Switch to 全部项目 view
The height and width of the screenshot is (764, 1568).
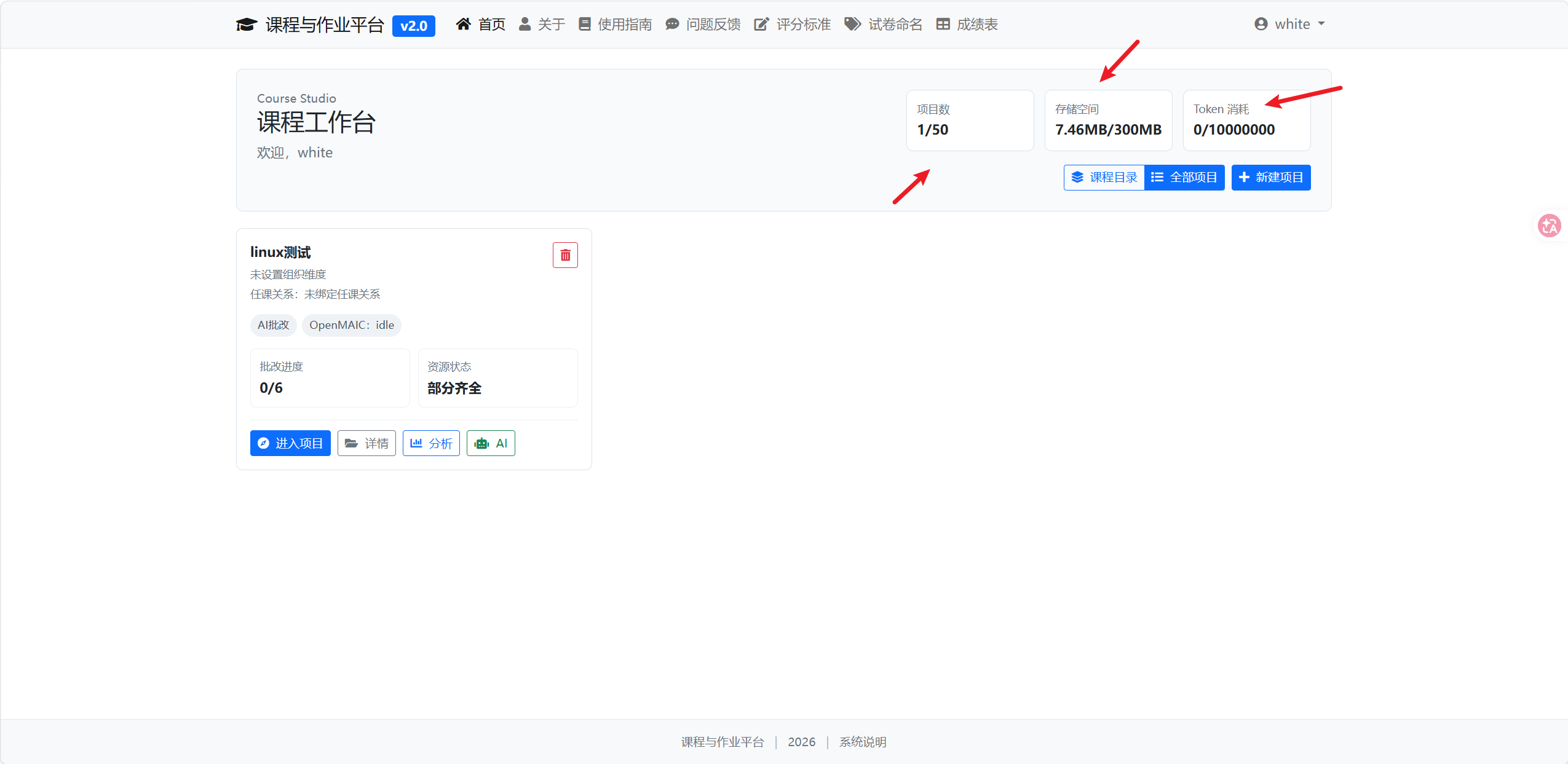pos(1184,178)
